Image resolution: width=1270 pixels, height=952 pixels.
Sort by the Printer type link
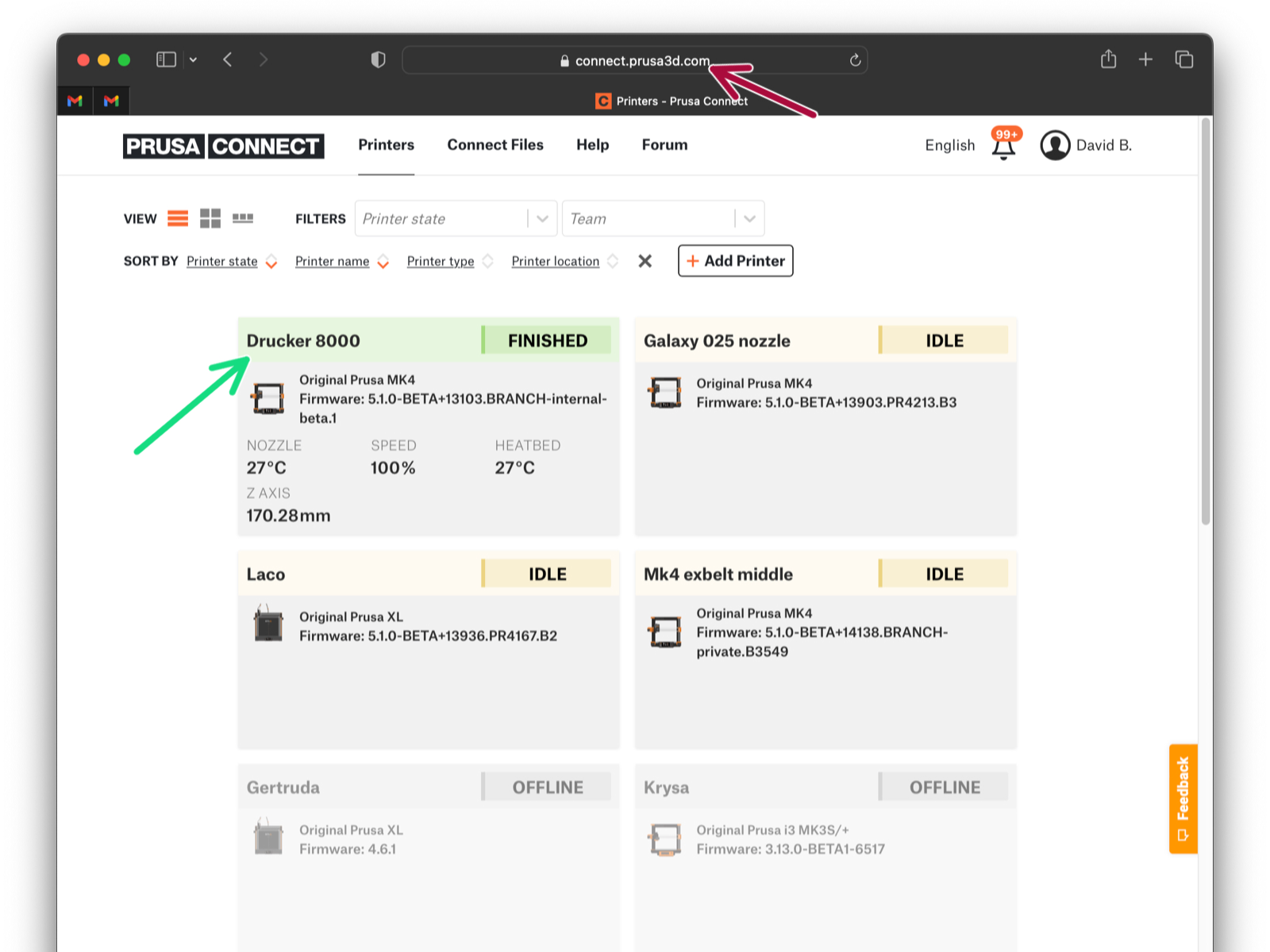pos(441,261)
